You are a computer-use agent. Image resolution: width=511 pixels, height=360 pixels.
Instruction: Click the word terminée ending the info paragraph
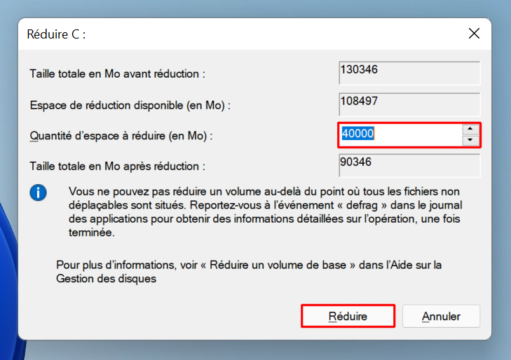click(92, 232)
